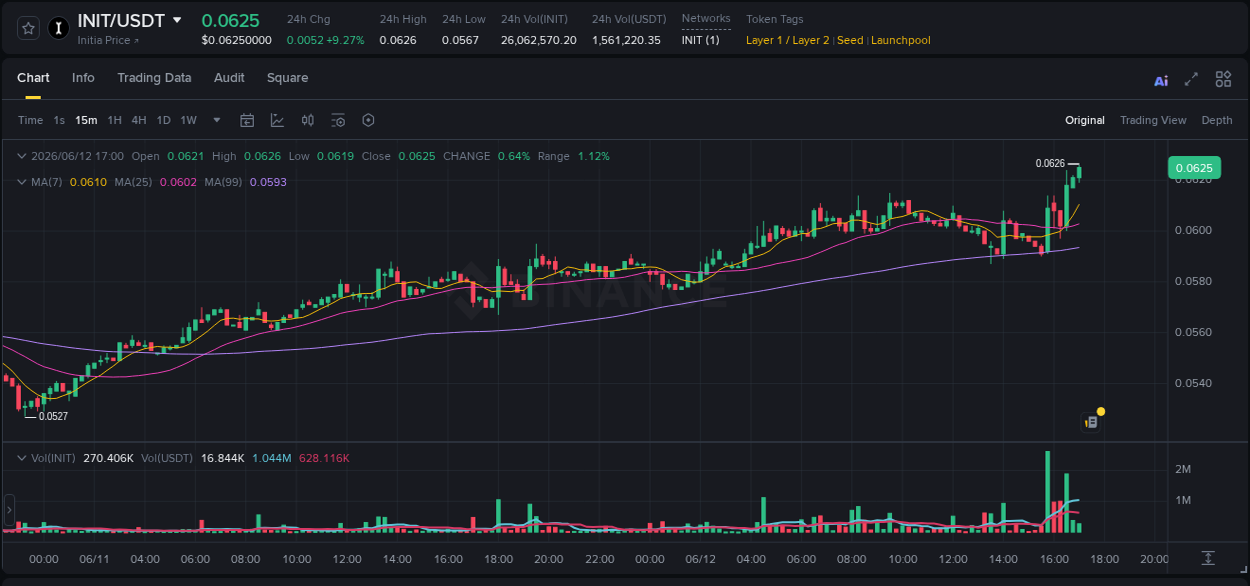This screenshot has height=586, width=1250.
Task: Open the Layer 1 / Layer 2 tag
Action: (788, 40)
